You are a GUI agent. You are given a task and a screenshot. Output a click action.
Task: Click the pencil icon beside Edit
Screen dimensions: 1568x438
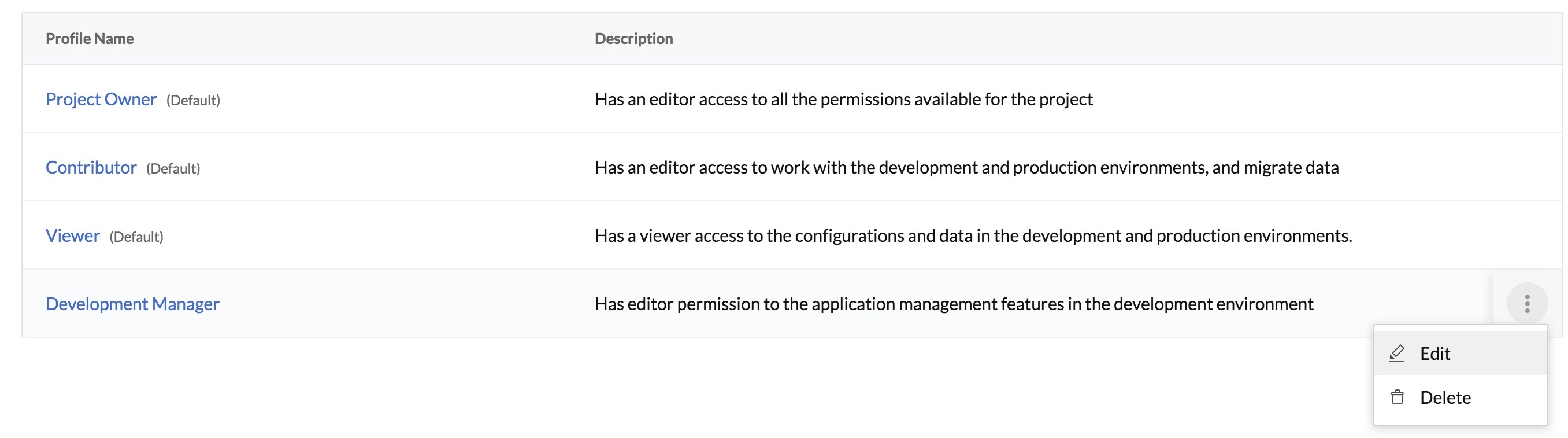[1397, 354]
